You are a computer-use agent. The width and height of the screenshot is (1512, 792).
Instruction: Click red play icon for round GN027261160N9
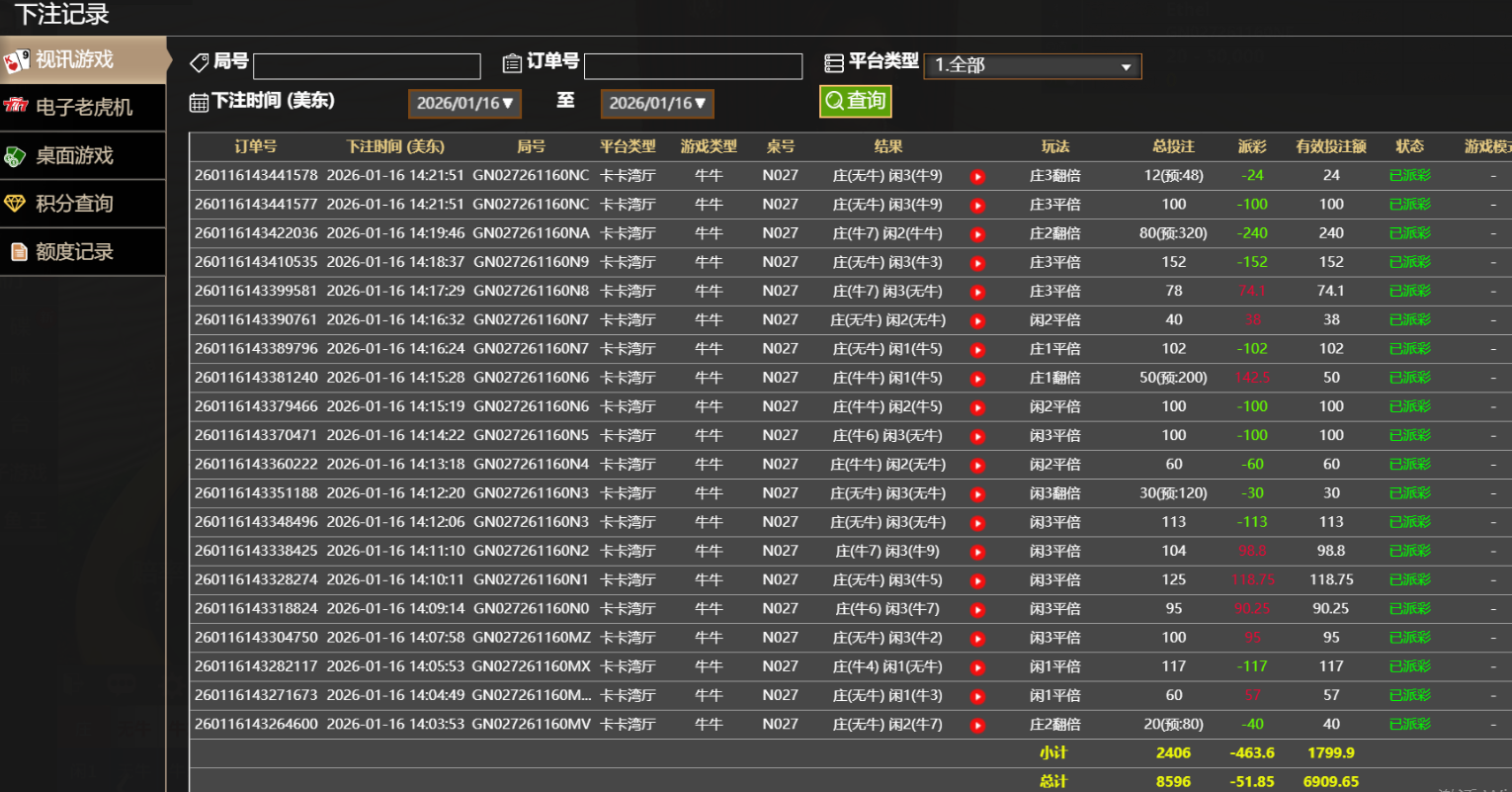pyautogui.click(x=977, y=263)
